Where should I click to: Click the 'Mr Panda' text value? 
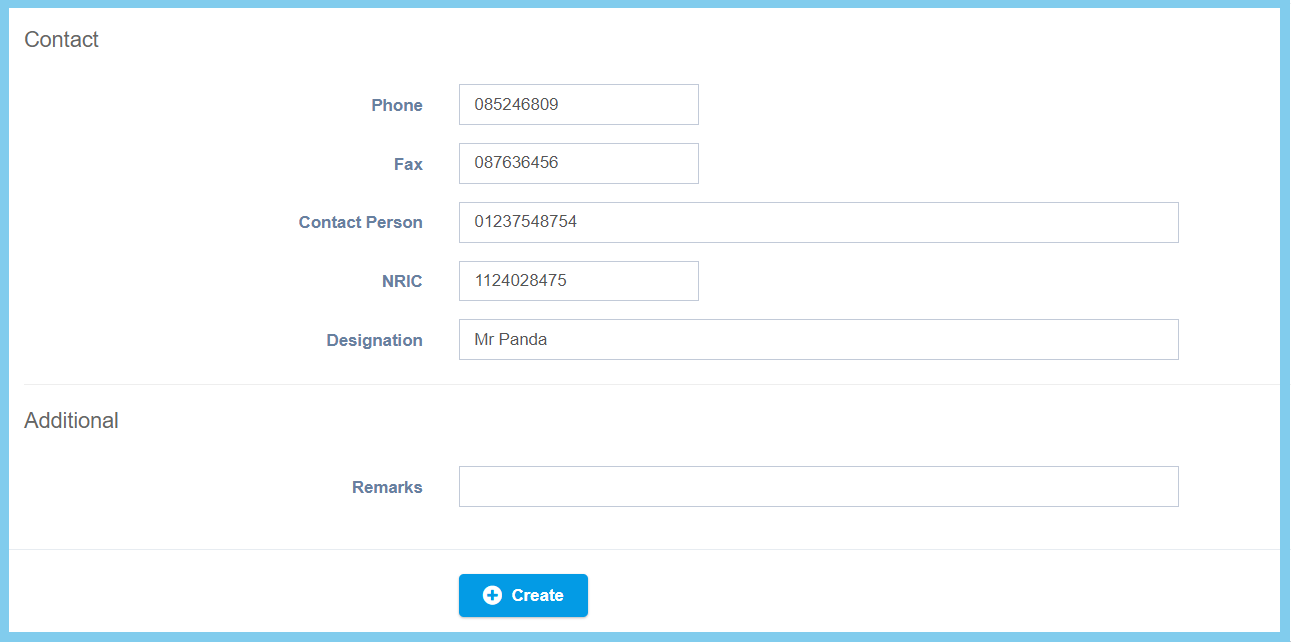coord(511,340)
